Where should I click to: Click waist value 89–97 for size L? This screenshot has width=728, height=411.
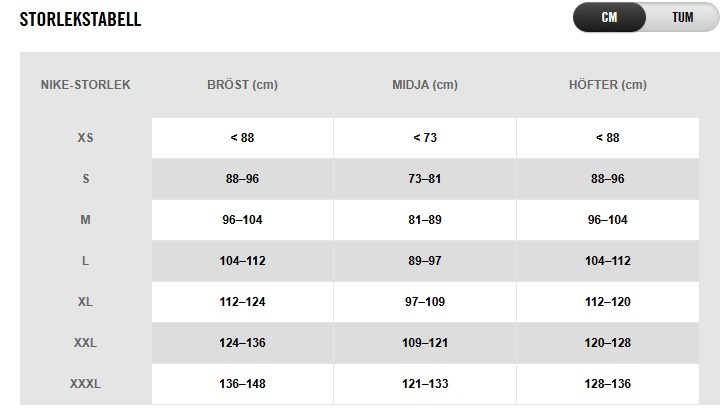(424, 261)
